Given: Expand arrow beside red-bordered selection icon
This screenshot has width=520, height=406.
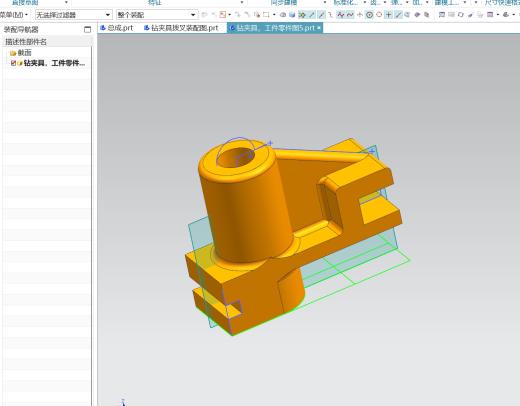Looking at the screenshot, I should pos(230,15).
